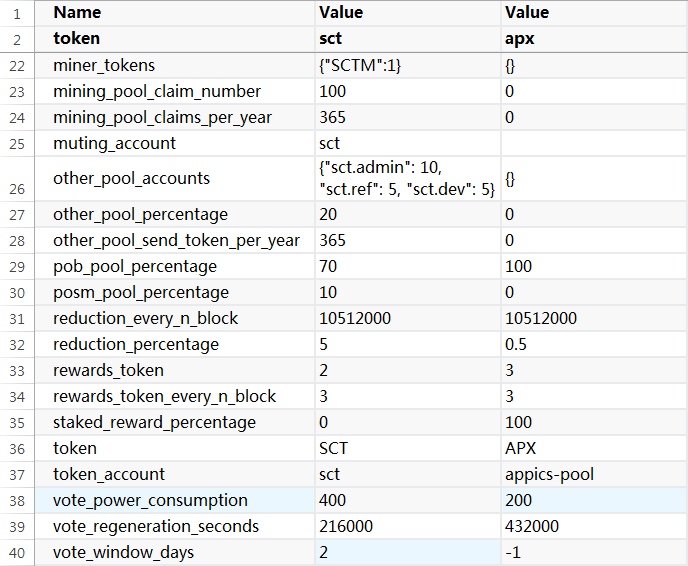
Task: Select the 'rewards_token' cell
Action: coord(175,370)
